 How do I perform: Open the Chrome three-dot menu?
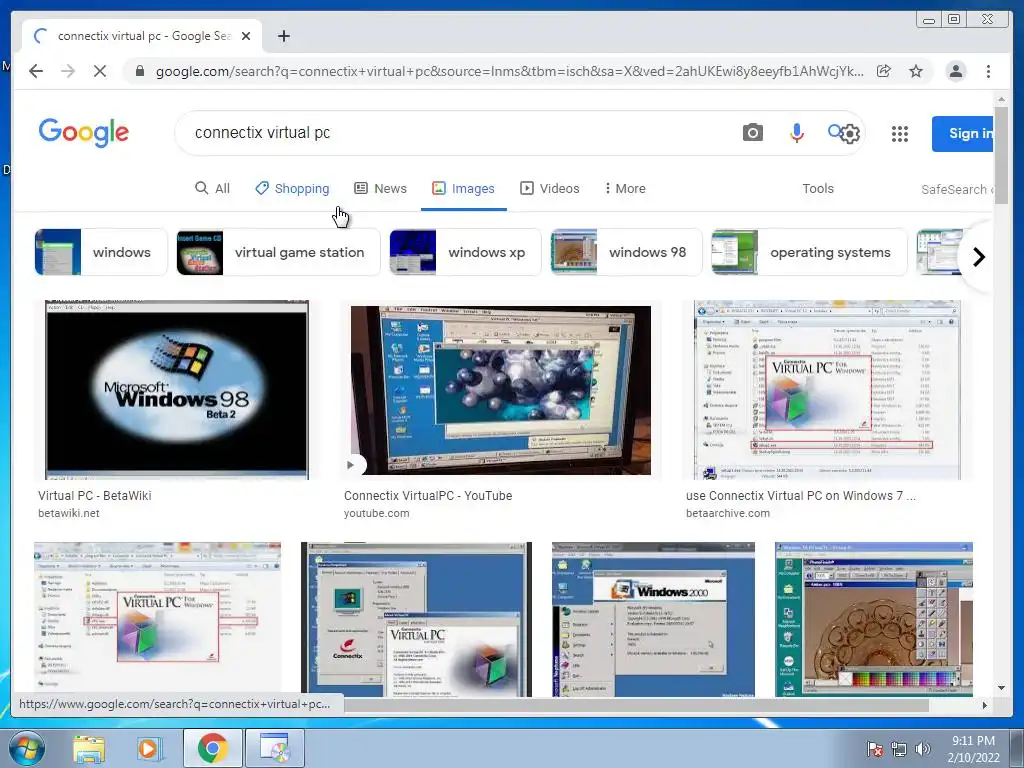[988, 71]
